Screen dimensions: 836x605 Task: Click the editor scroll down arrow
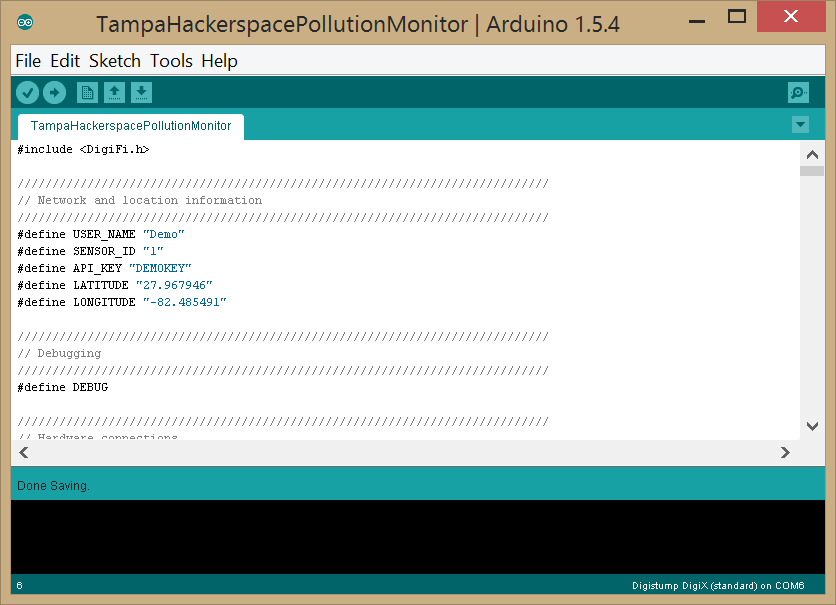click(x=813, y=426)
